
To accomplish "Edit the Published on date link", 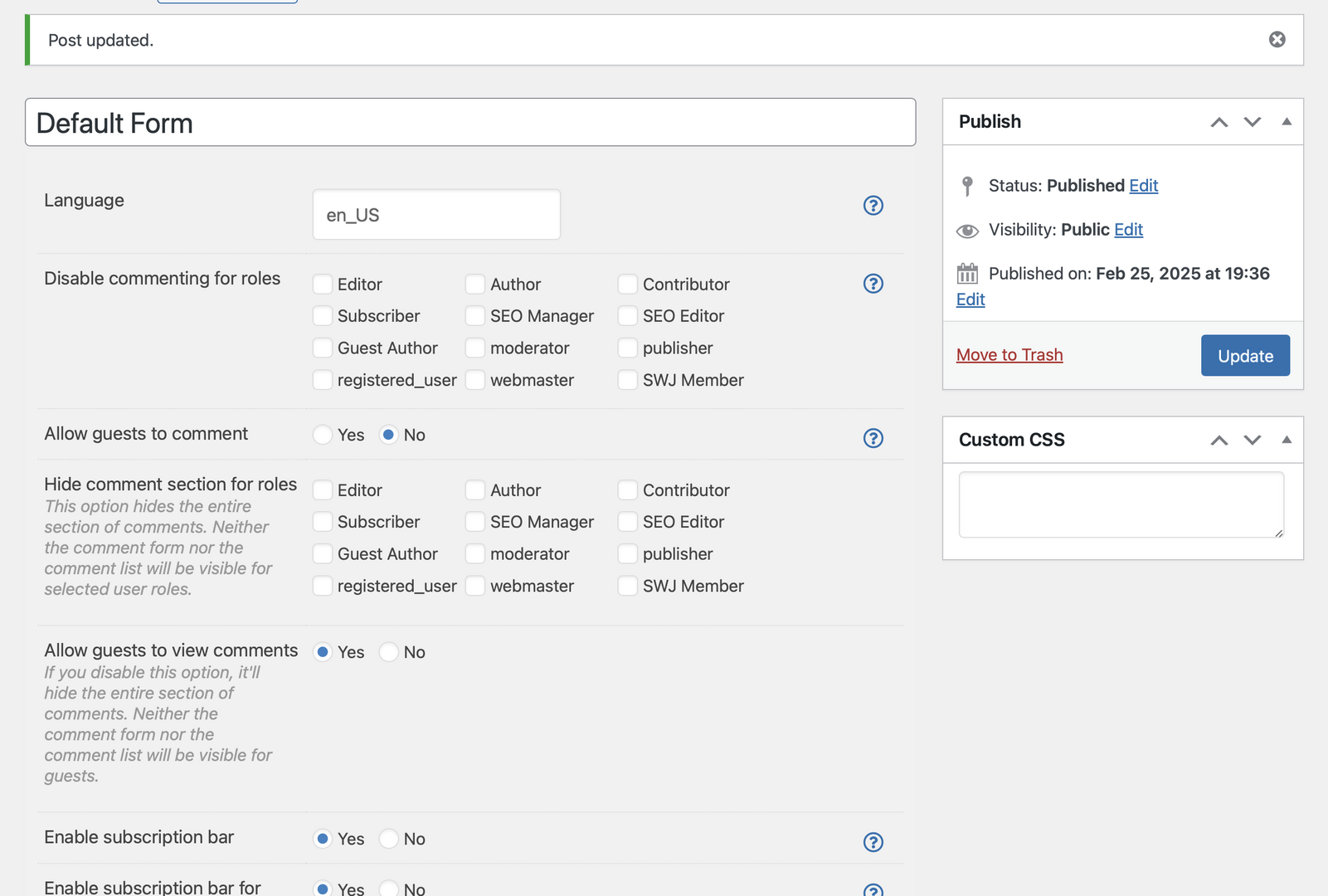I will tap(970, 299).
